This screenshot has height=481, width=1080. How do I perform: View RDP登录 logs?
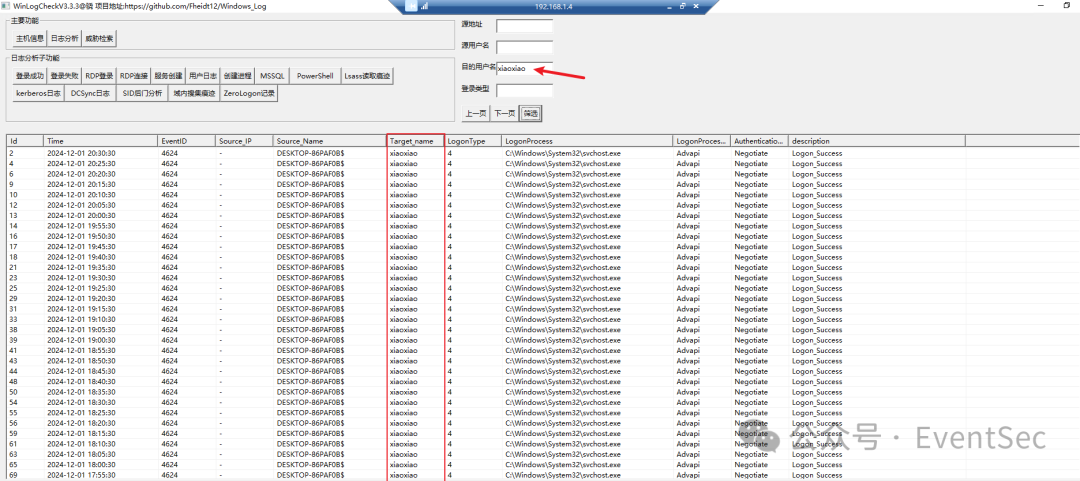coord(99,76)
